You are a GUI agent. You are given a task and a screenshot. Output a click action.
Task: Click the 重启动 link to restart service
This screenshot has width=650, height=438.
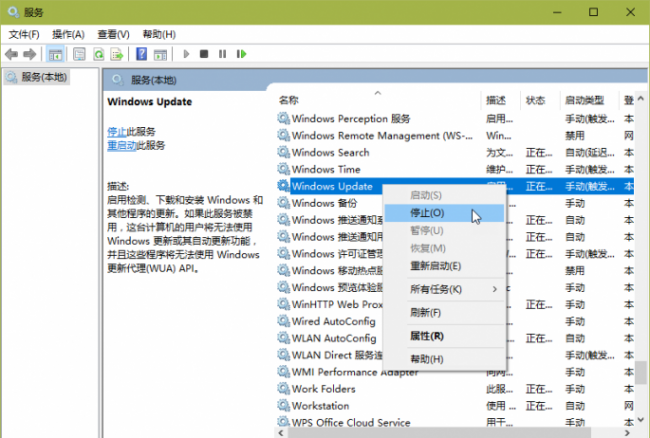pyautogui.click(x=121, y=145)
